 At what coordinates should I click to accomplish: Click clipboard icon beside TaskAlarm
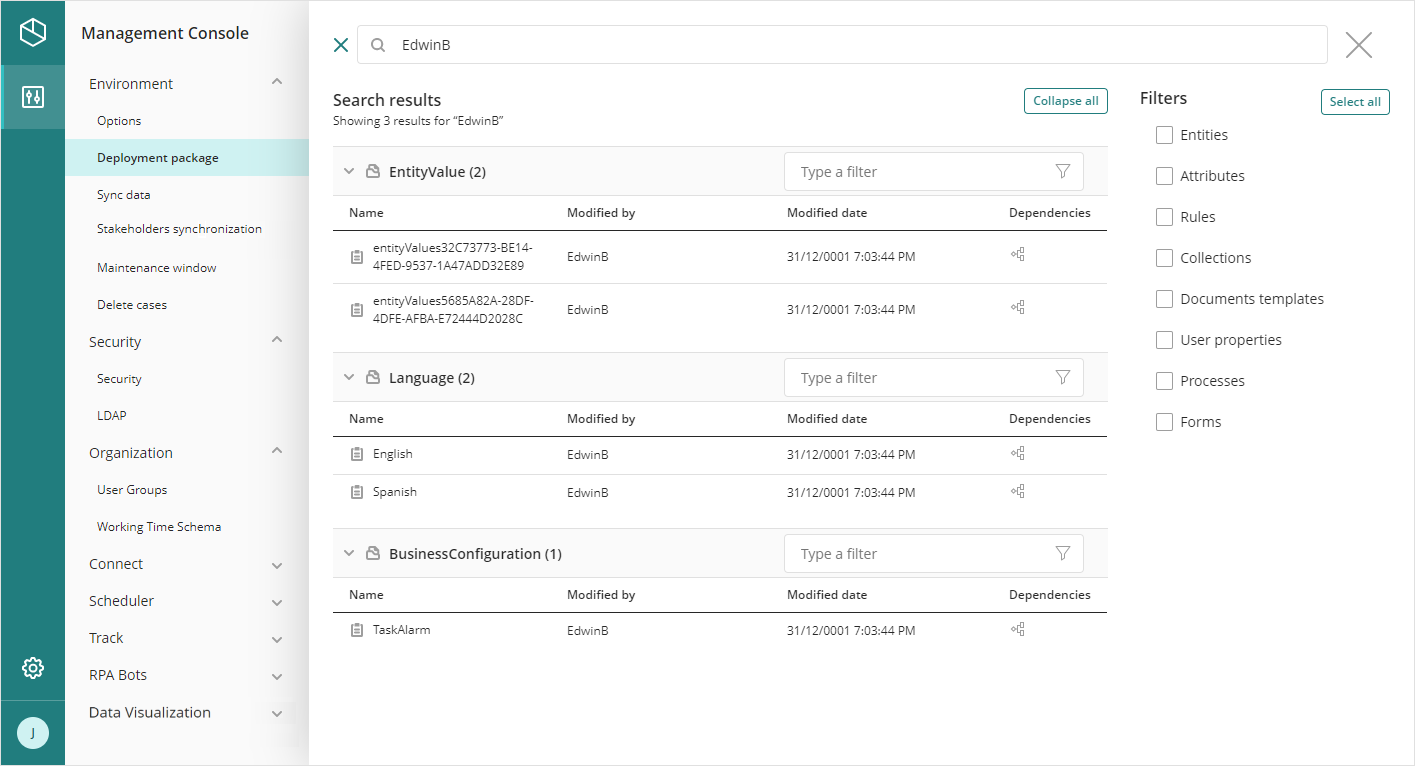pos(357,630)
